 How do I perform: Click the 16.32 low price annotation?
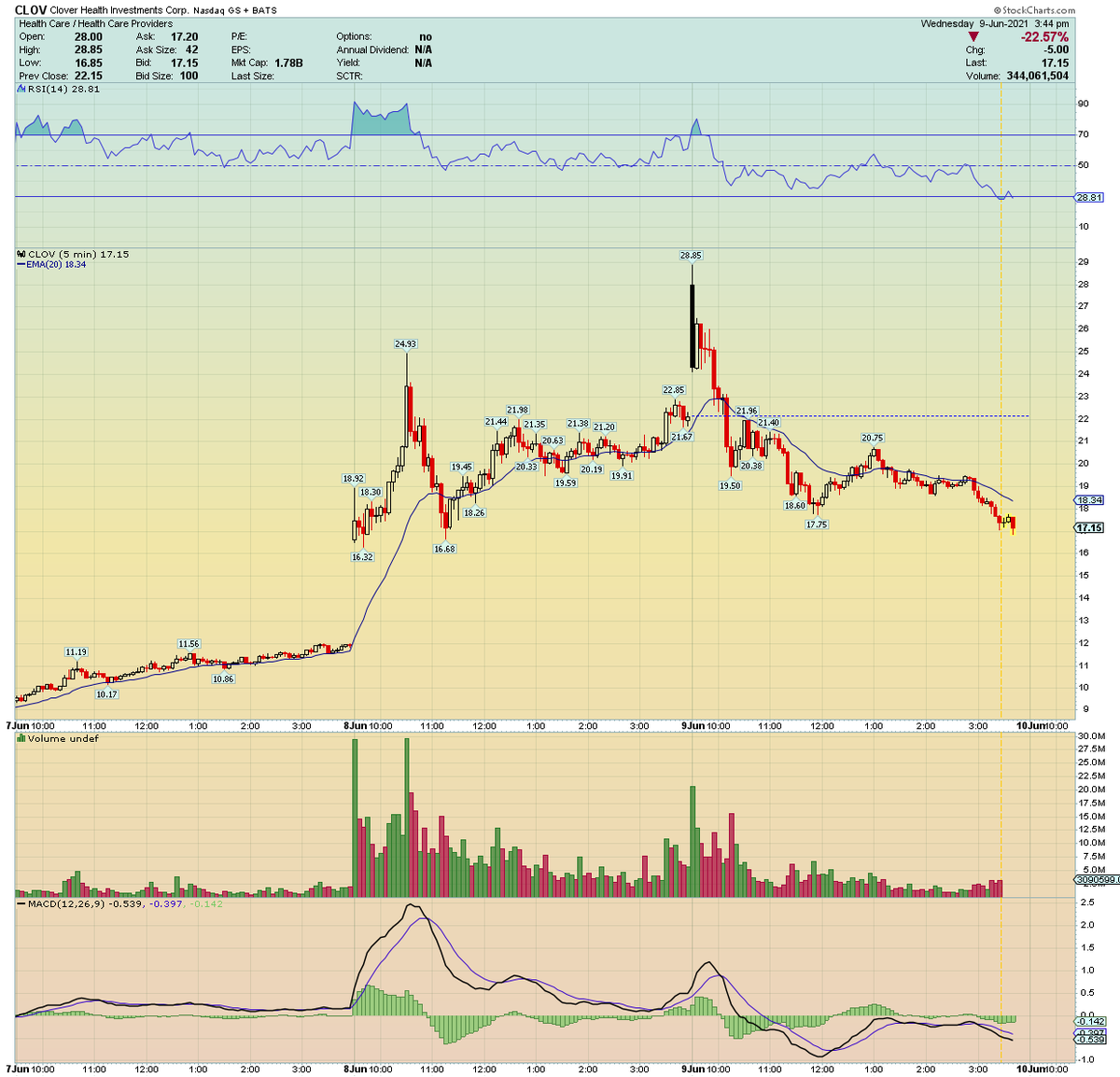click(362, 556)
